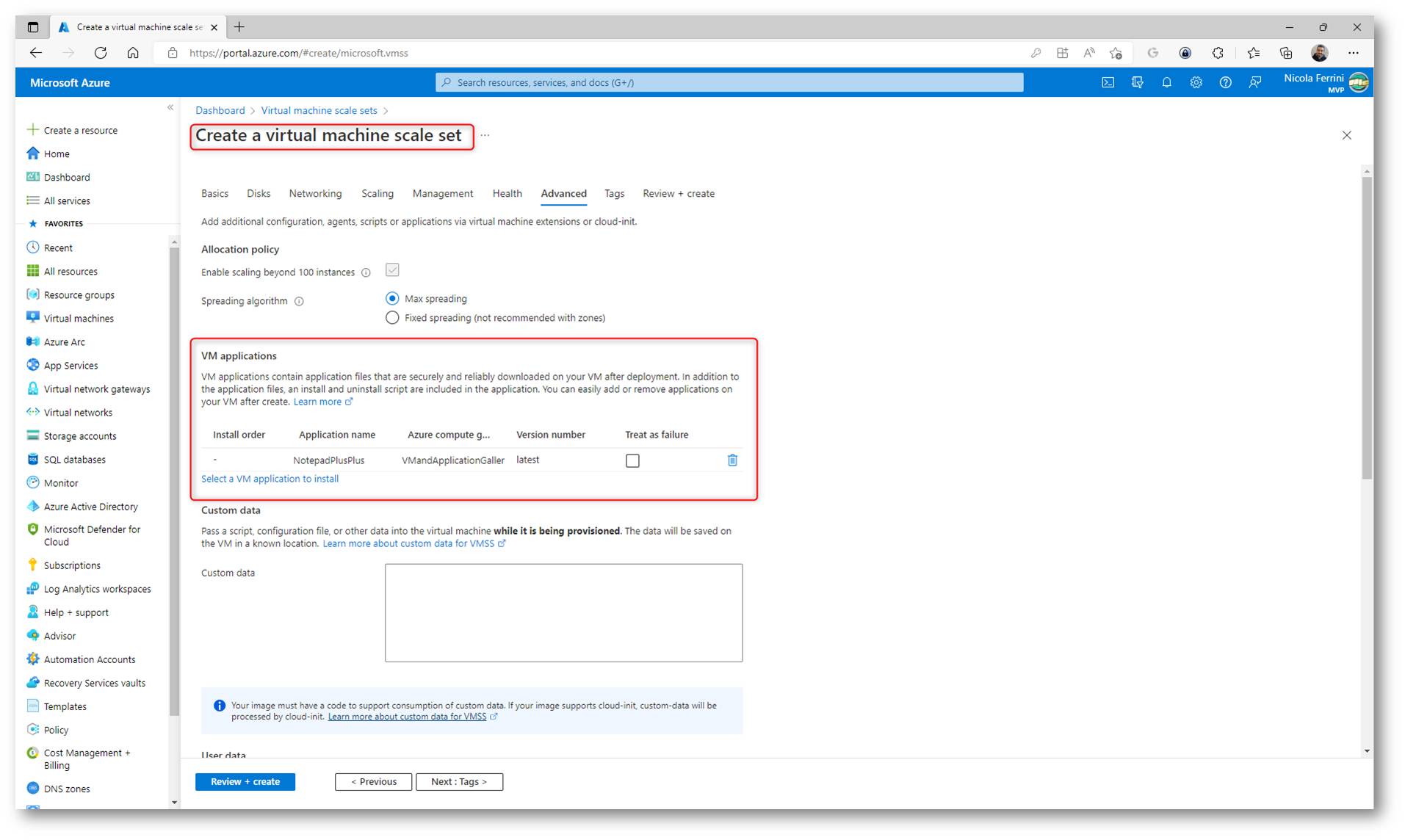The height and width of the screenshot is (840, 1405).
Task: Go to Dashboard breadcrumb
Action: coord(220,111)
